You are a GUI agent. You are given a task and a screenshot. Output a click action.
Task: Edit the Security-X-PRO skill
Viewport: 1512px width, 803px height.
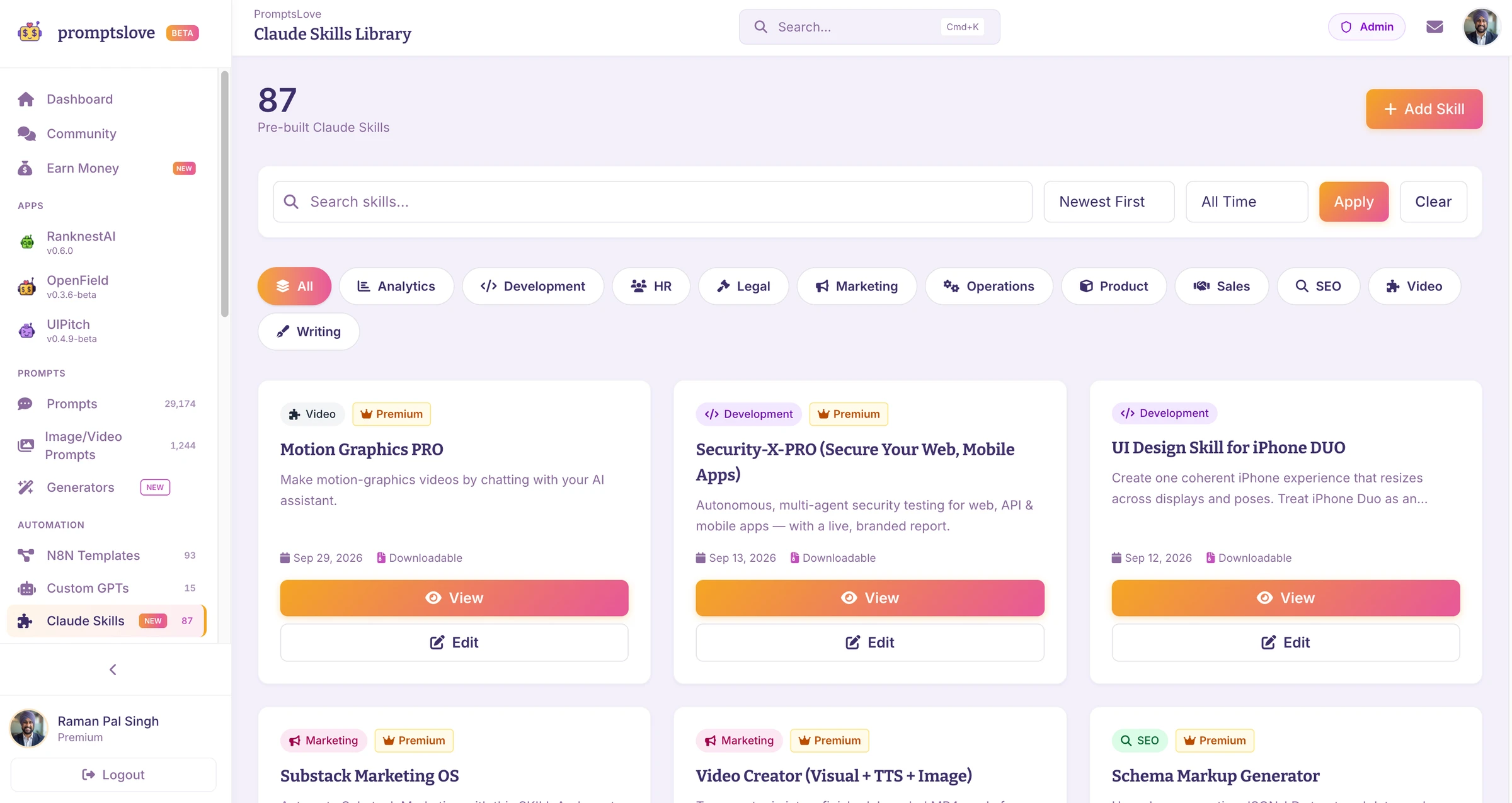coord(870,642)
